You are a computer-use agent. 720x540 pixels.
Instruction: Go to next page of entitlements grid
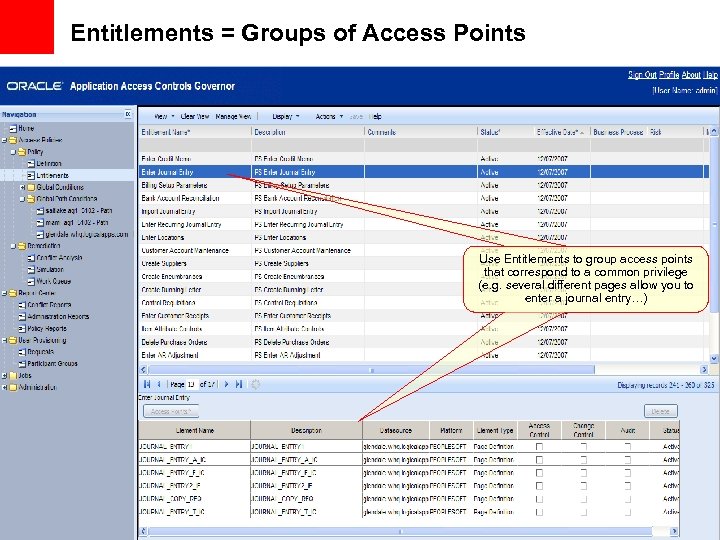226,384
